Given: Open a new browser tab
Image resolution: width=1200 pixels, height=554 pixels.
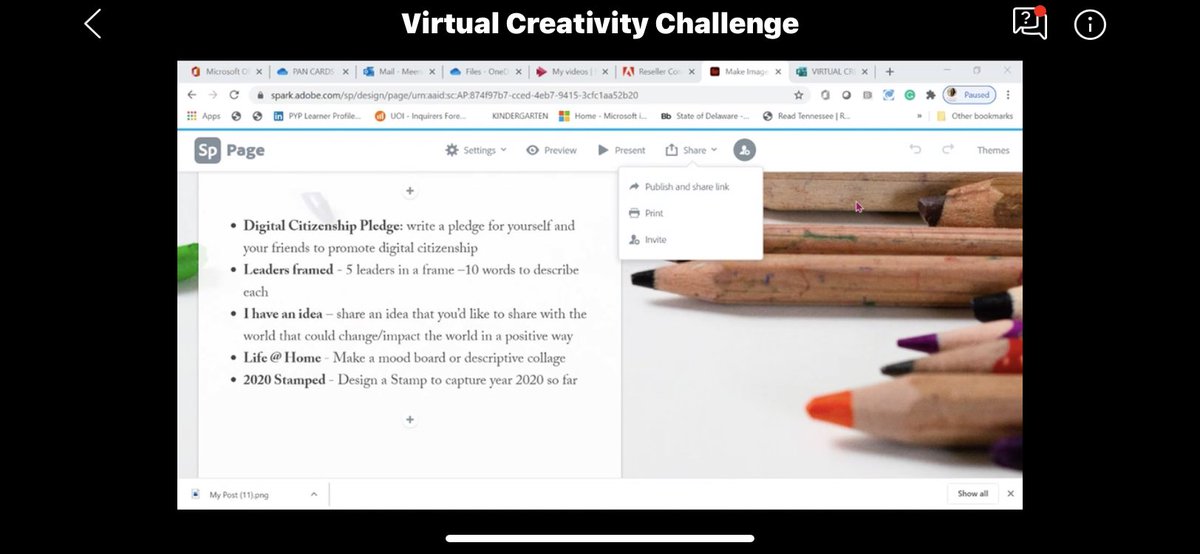Looking at the screenshot, I should pyautogui.click(x=889, y=72).
